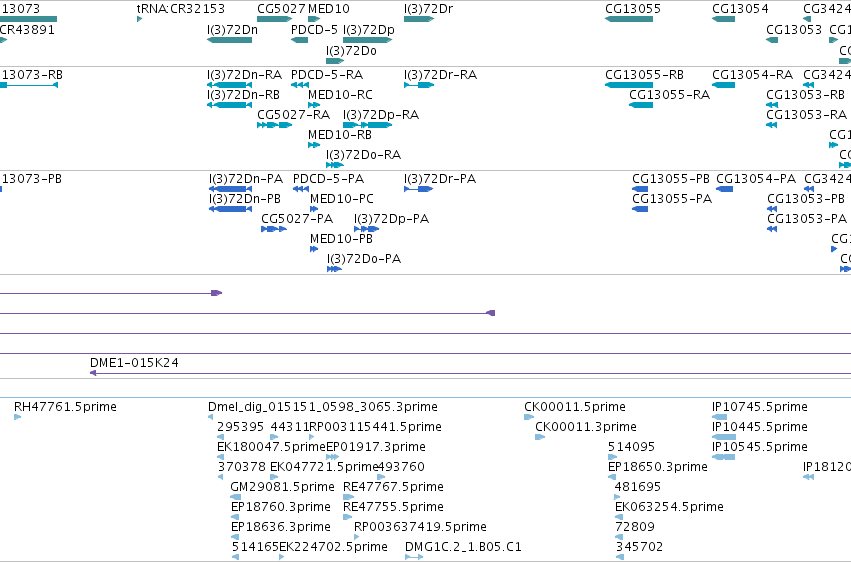The image size is (851, 562).
Task: Click protein l(3)72Do-PA
Action: point(364,259)
